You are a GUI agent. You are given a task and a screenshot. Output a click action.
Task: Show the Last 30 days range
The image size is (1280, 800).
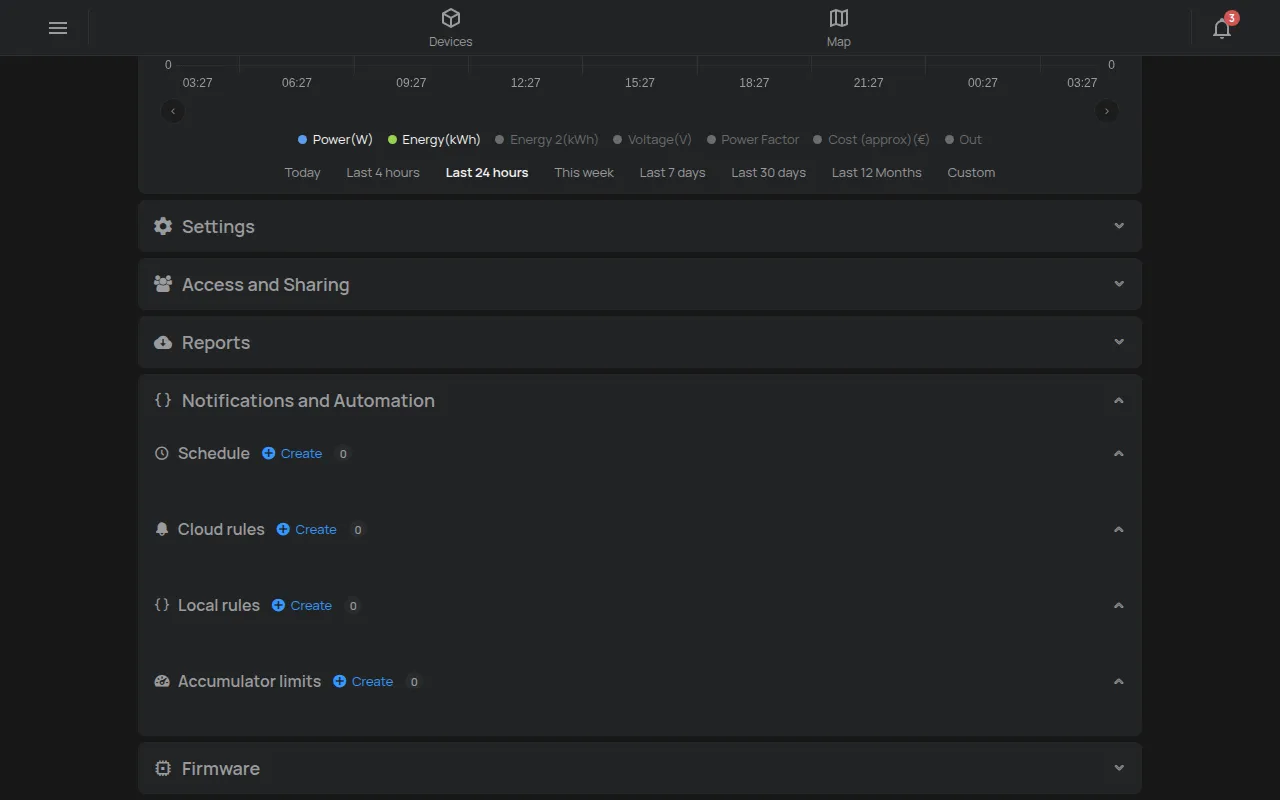(x=769, y=173)
